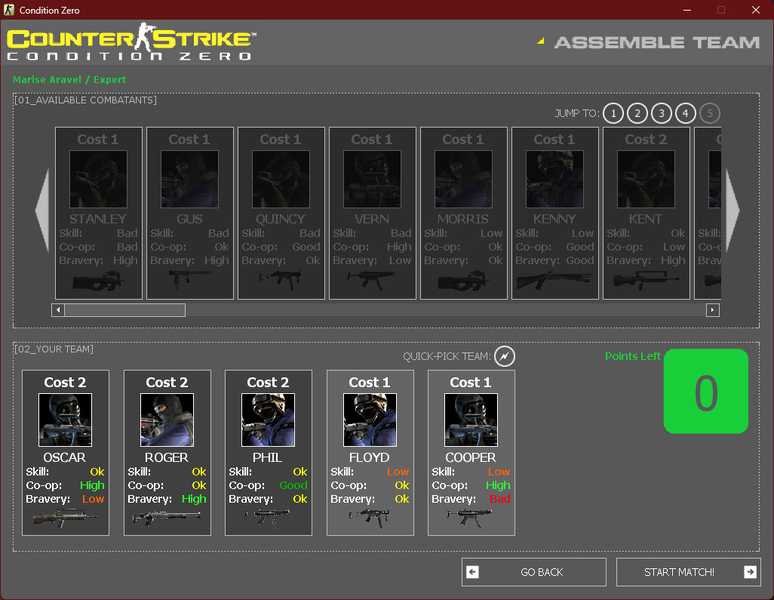774x600 pixels.
Task: Click the OSCAR name label
Action: (x=65, y=457)
